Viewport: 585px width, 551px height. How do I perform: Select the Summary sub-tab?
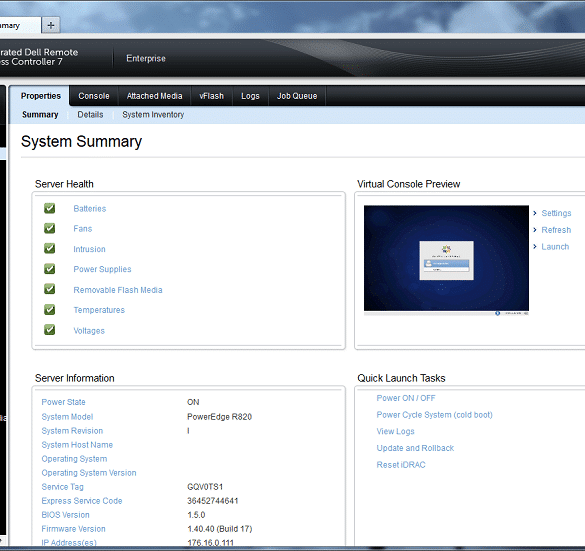pos(40,115)
